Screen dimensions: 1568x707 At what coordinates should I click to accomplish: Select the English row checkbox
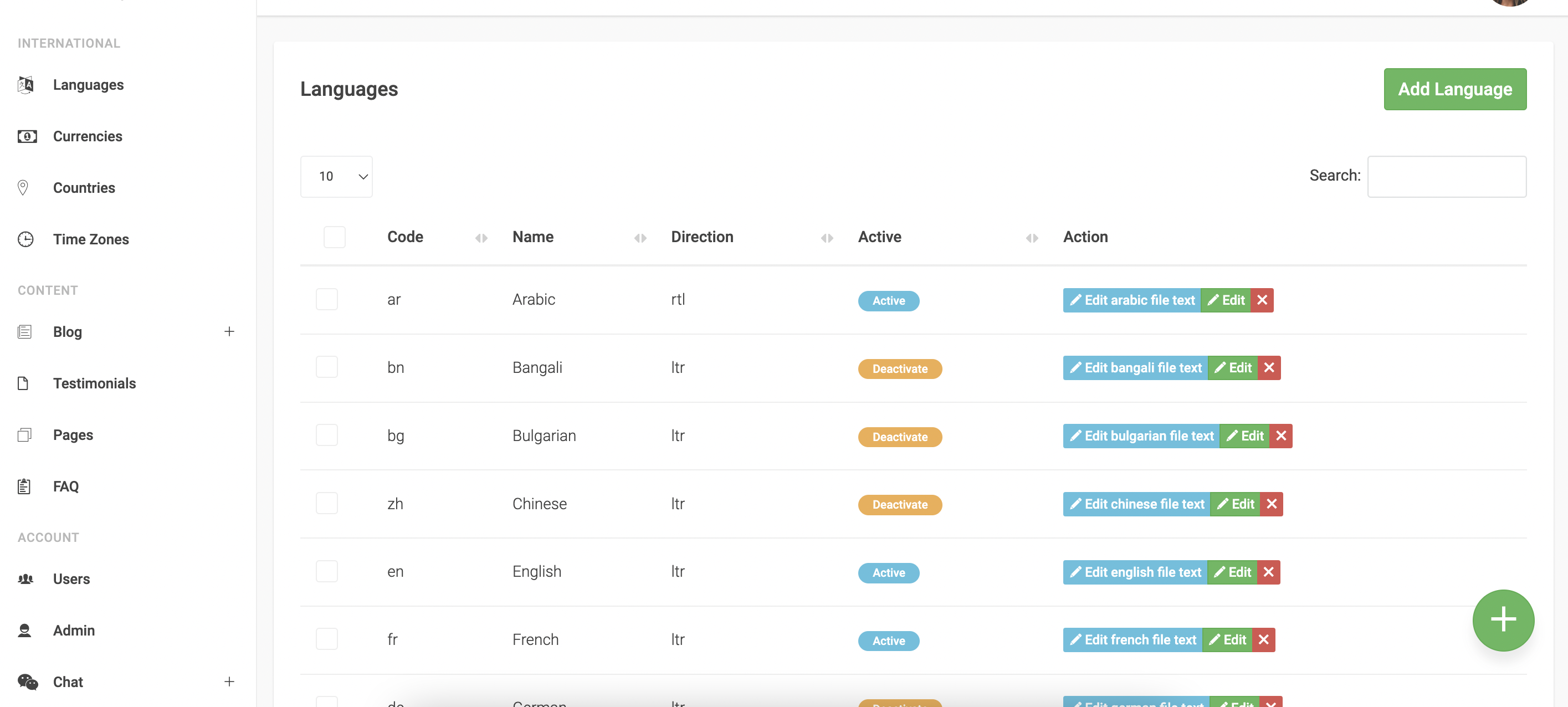pyautogui.click(x=327, y=571)
